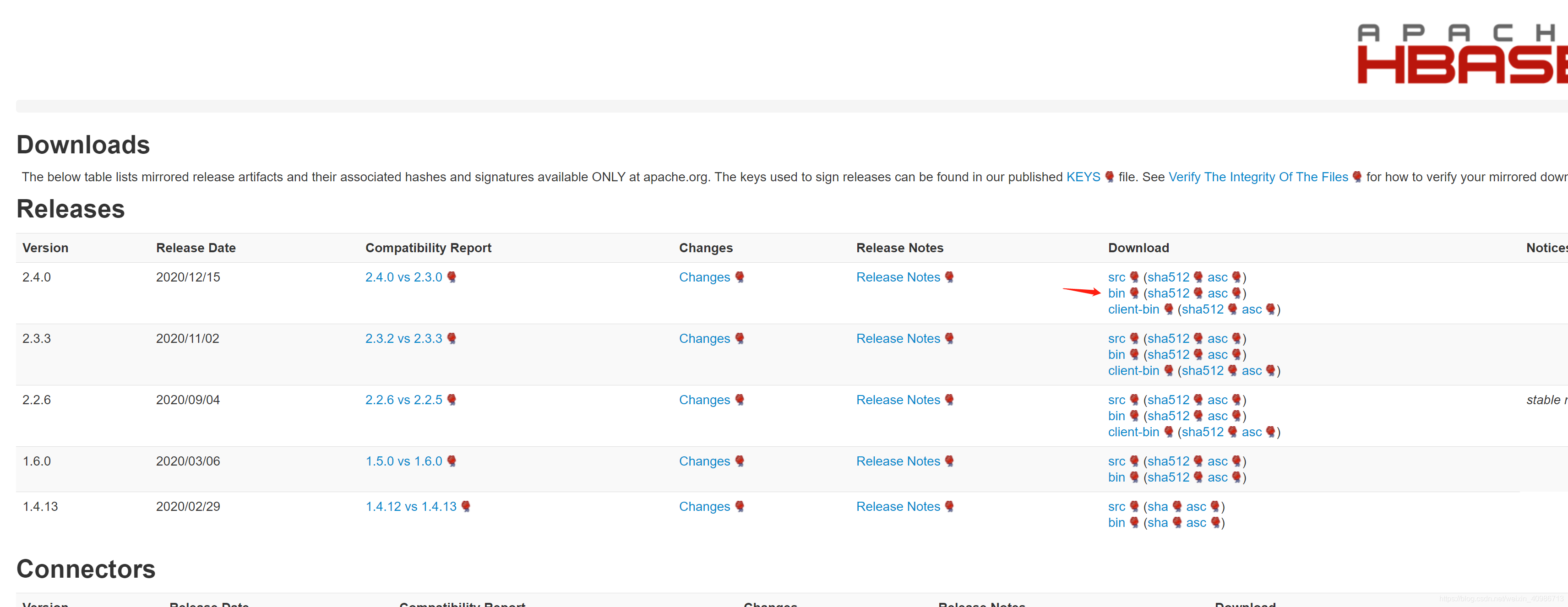Open asc signature of 1.4.13 bin package
Image resolution: width=1568 pixels, height=607 pixels.
pos(1196,523)
